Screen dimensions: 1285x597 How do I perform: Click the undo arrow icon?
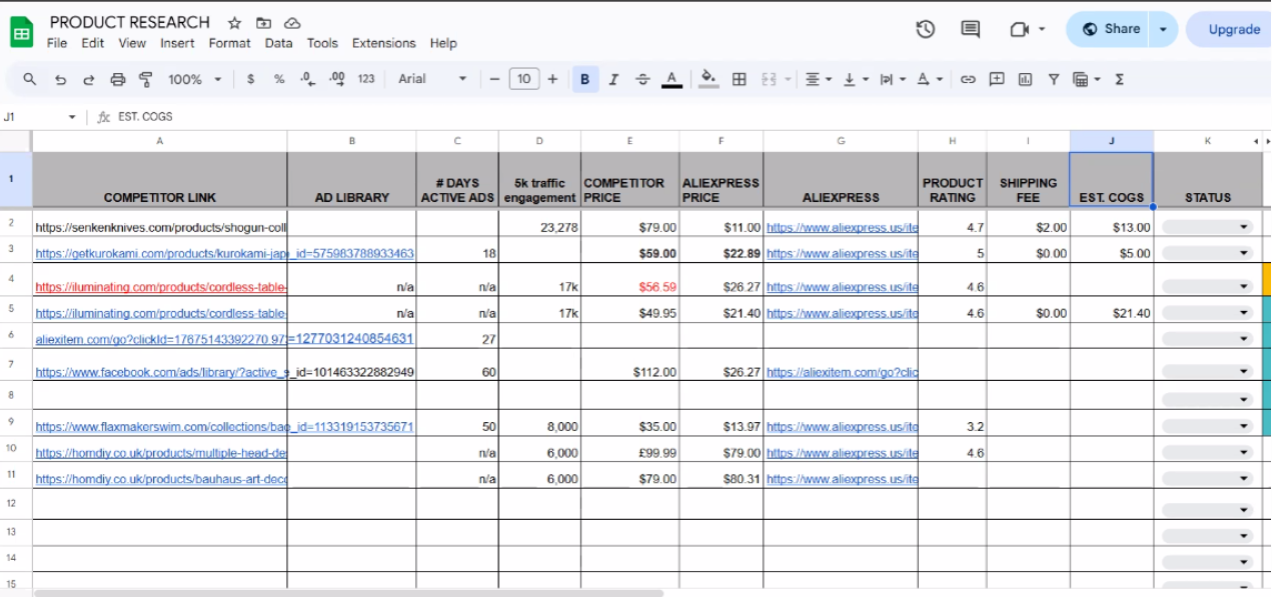[60, 79]
